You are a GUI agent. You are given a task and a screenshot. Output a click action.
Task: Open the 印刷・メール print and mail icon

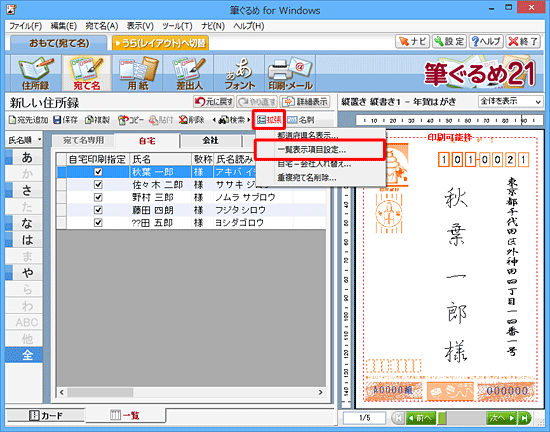pyautogui.click(x=290, y=73)
